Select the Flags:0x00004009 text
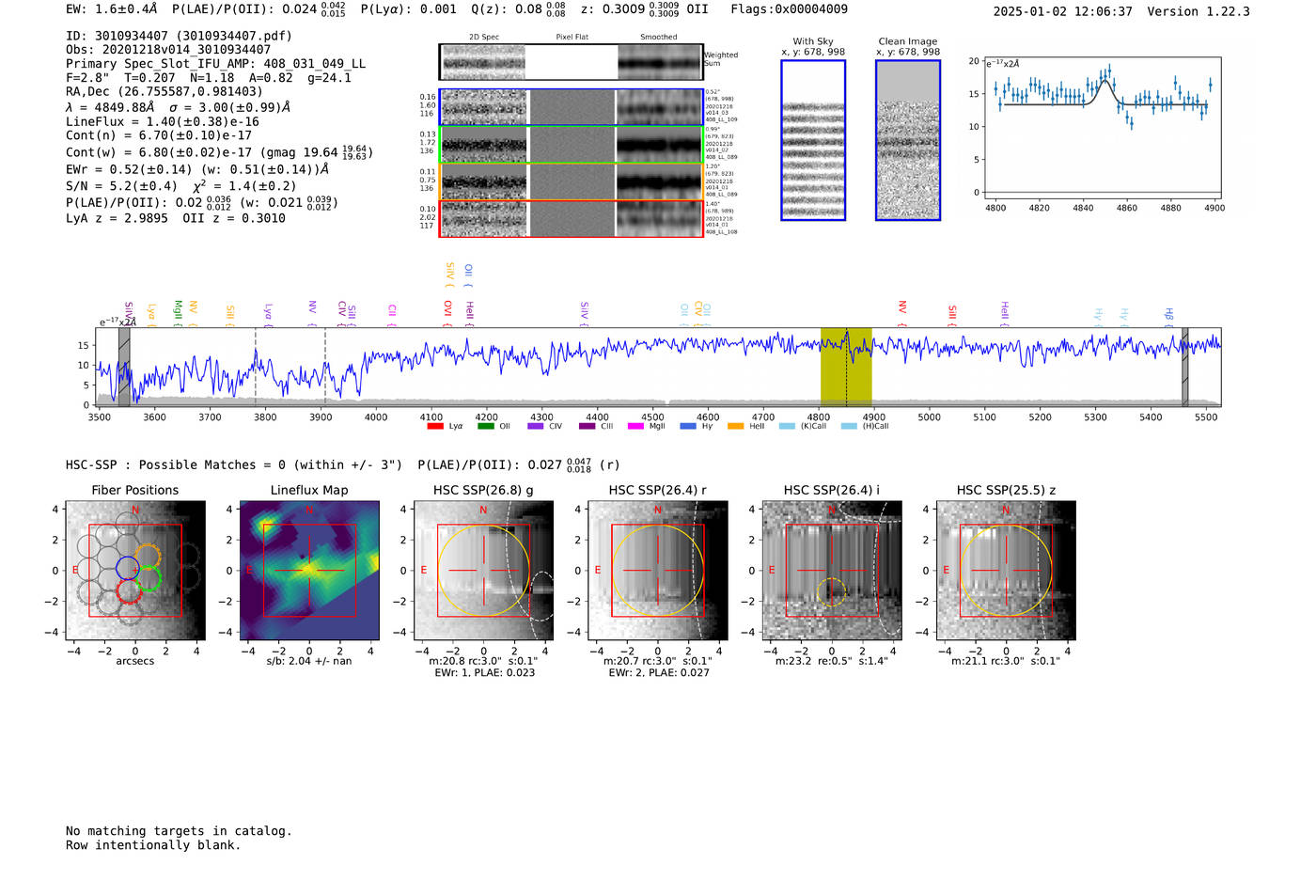 (789, 9)
